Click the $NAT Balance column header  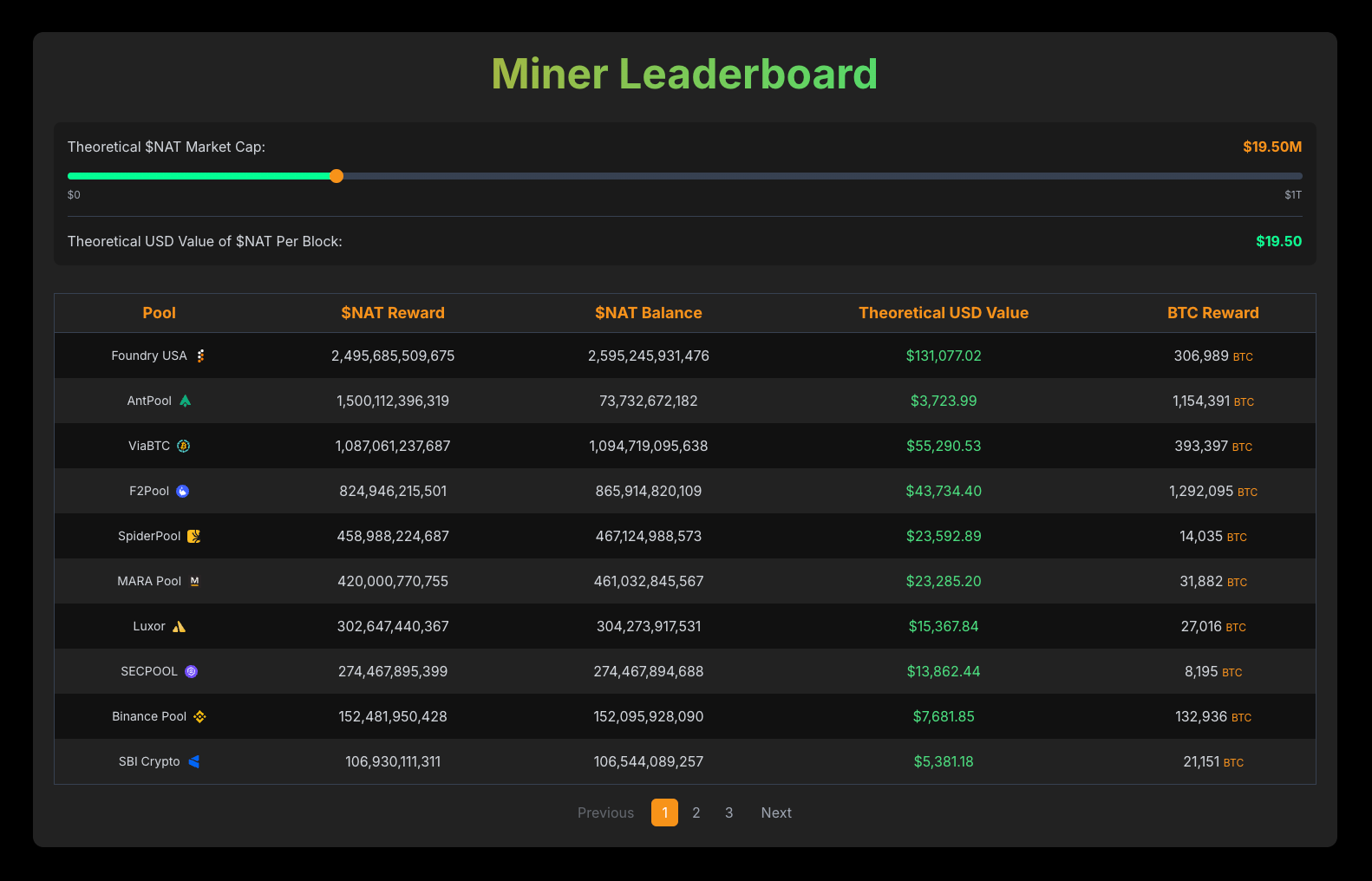(x=648, y=313)
